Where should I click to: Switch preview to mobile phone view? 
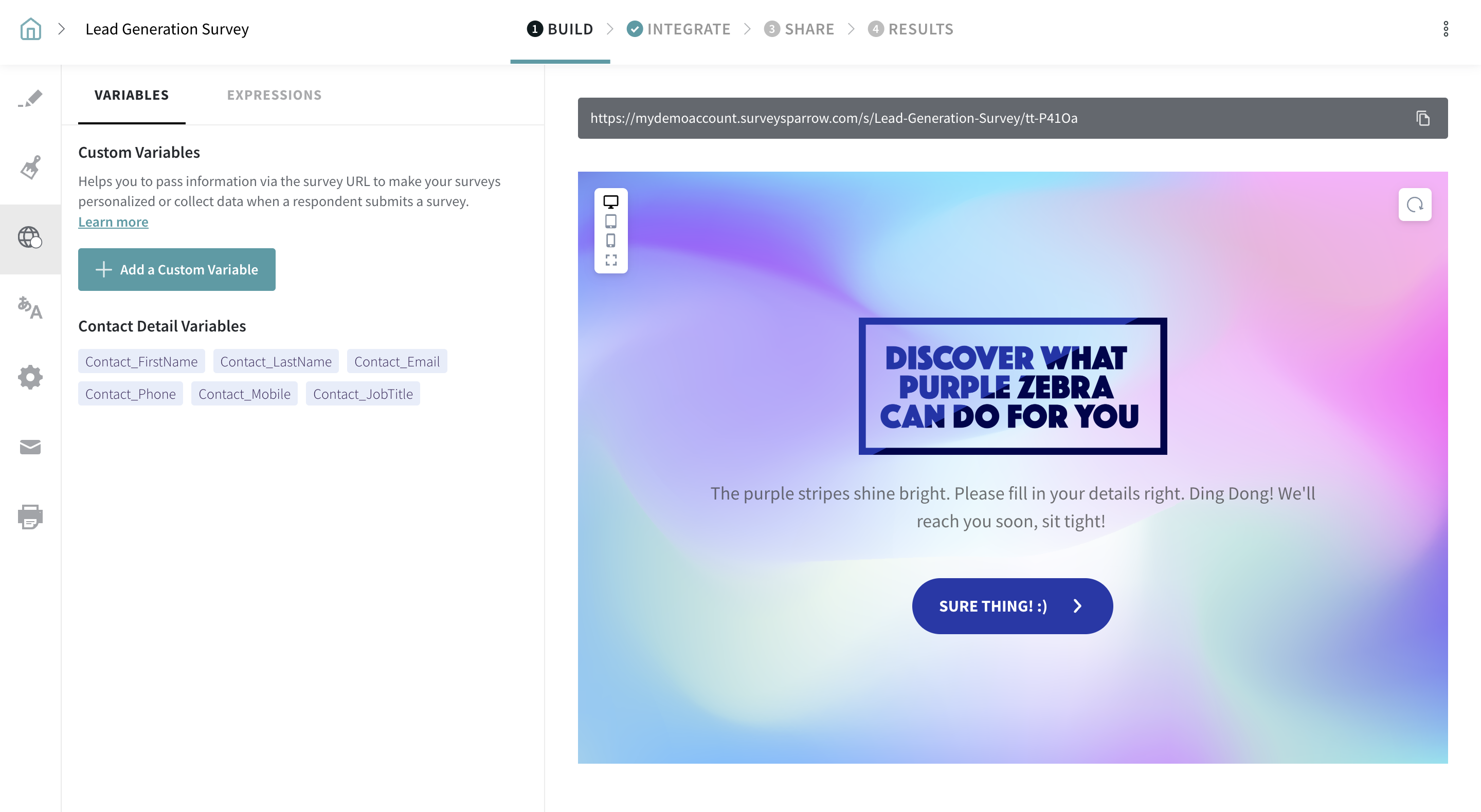(610, 240)
